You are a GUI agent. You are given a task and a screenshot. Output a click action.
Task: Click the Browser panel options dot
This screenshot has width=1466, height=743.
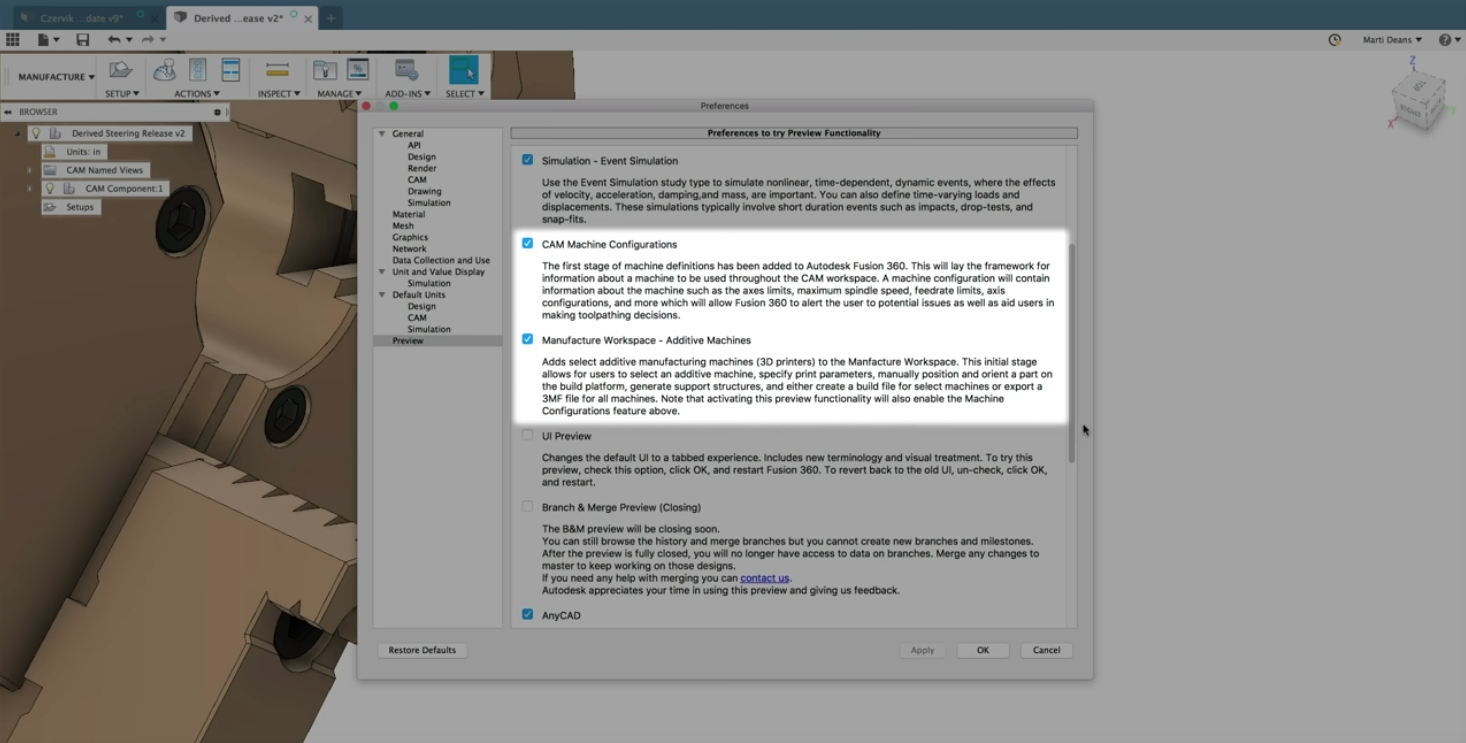click(x=218, y=112)
